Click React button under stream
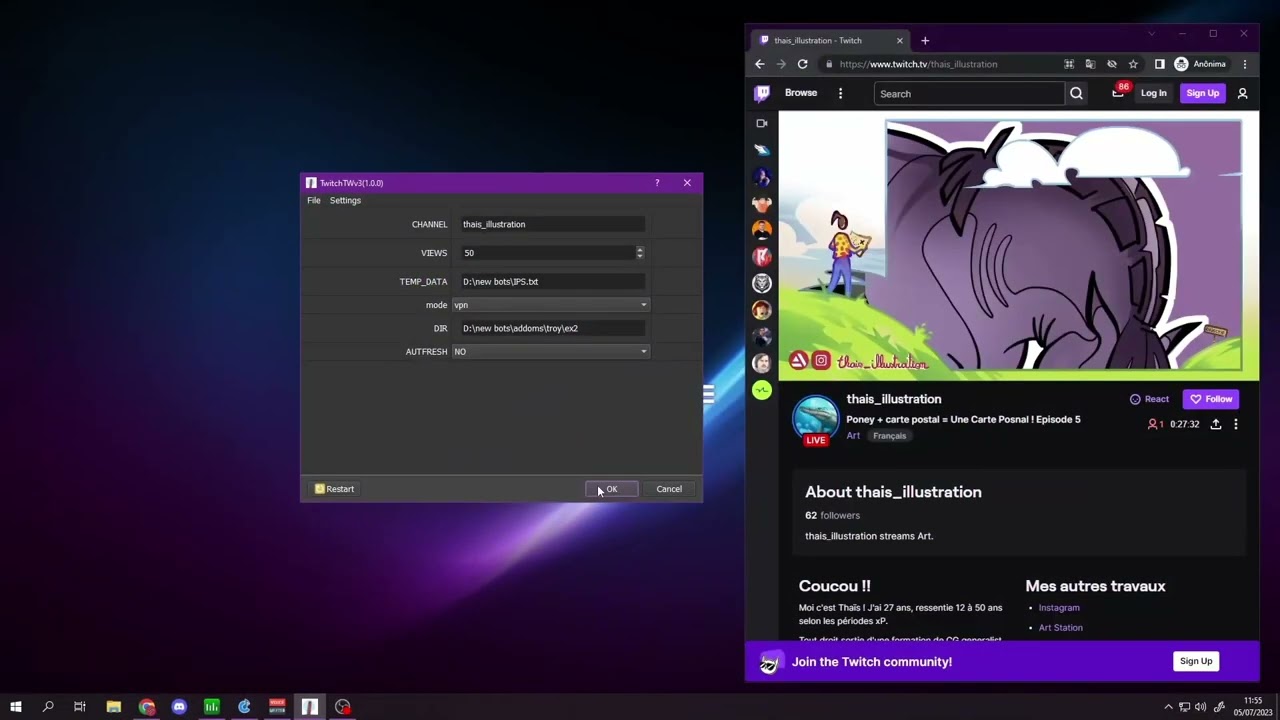Image resolution: width=1280 pixels, height=720 pixels. [1149, 399]
